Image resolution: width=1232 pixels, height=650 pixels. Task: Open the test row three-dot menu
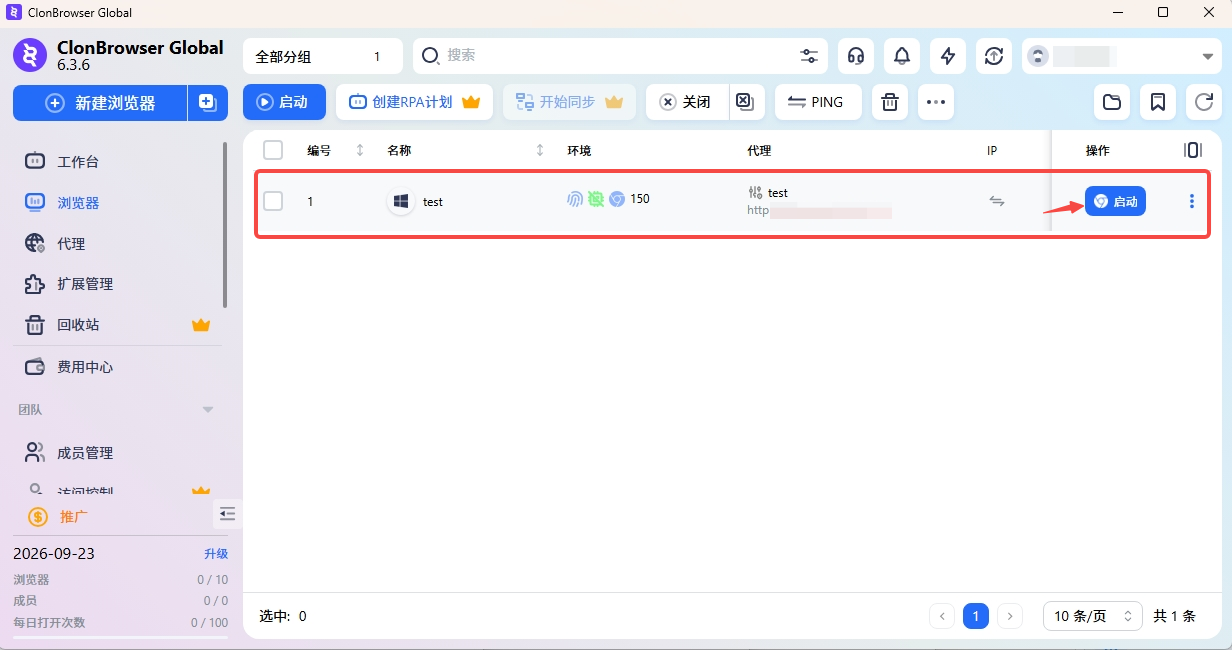click(x=1191, y=201)
